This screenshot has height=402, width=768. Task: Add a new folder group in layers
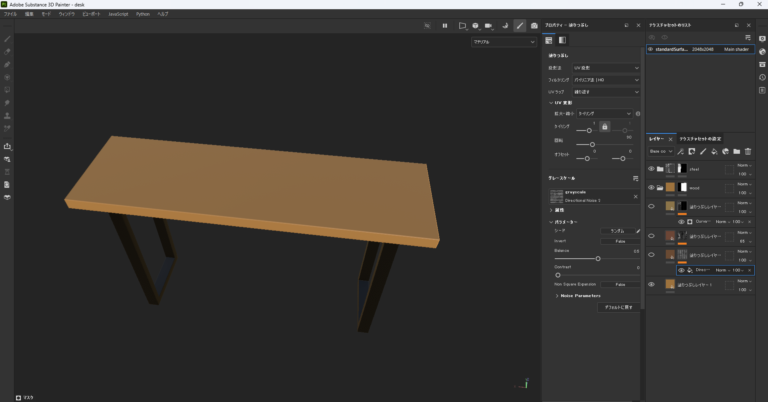736,151
